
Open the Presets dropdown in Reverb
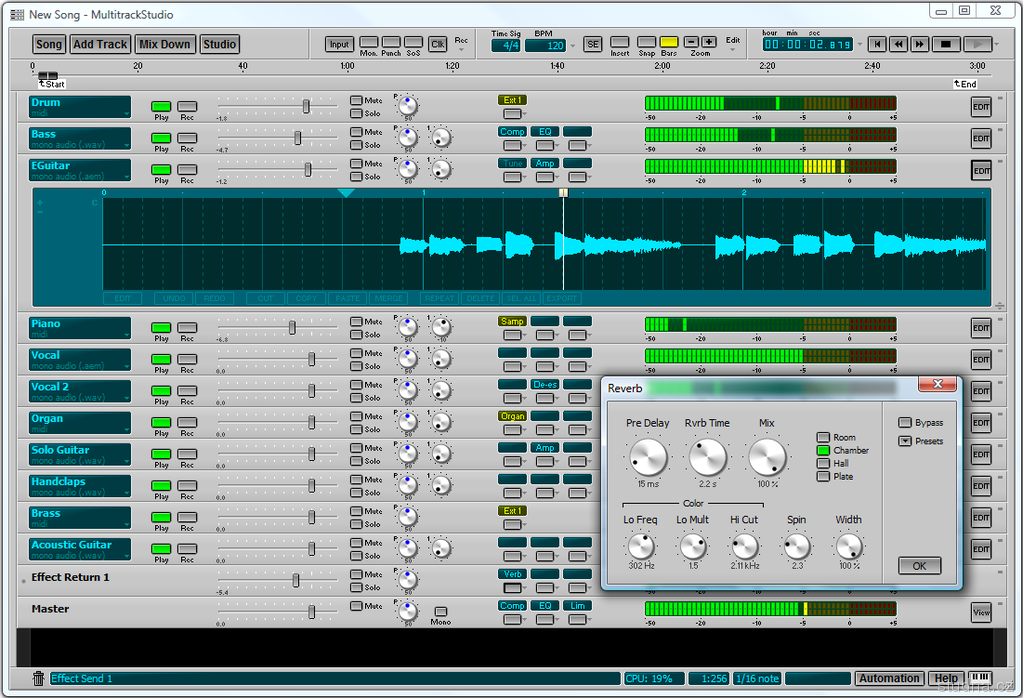click(x=904, y=441)
